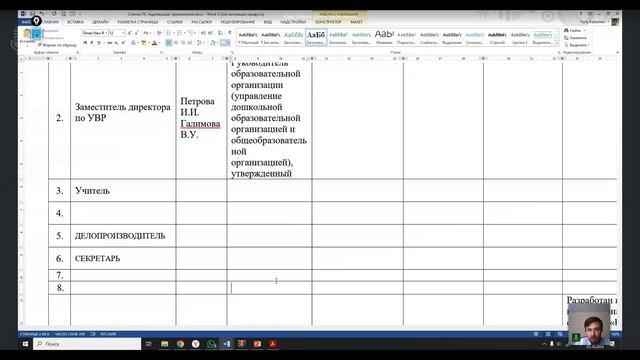
Task: Apply the Без интервала style
Action: click(x=271, y=38)
